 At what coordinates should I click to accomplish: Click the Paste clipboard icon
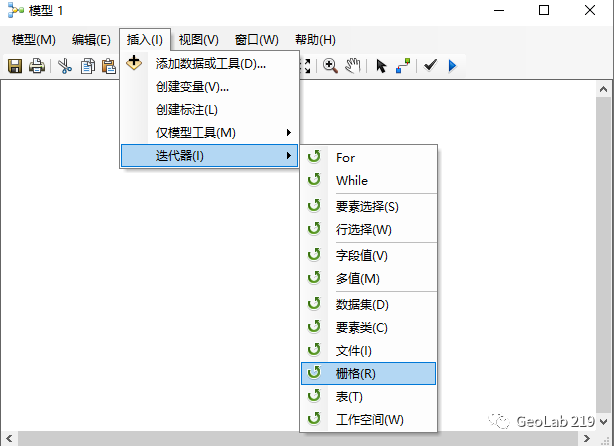109,66
